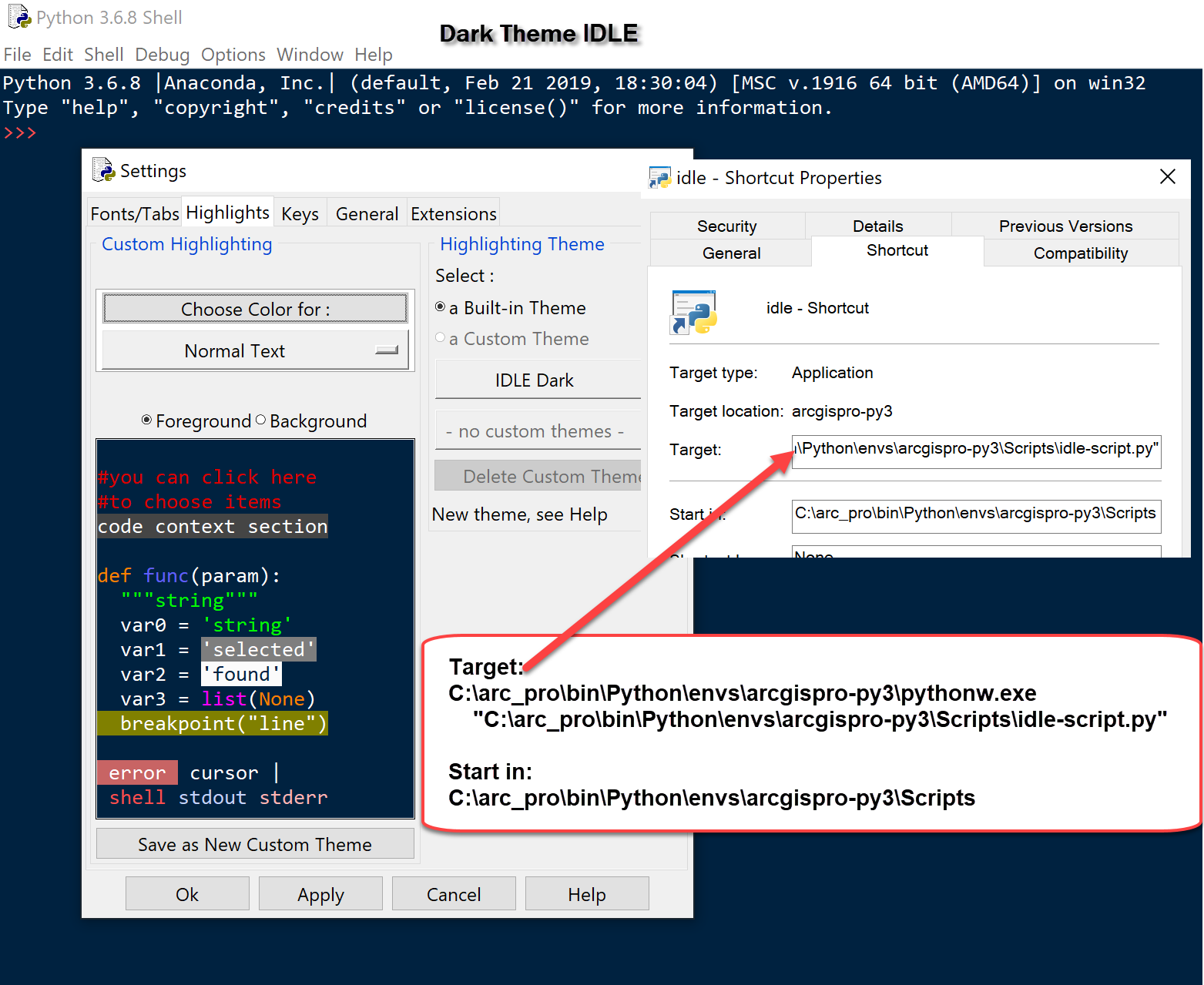This screenshot has width=1204, height=985.
Task: Click the idle Shortcut Properties title icon
Action: 660,178
